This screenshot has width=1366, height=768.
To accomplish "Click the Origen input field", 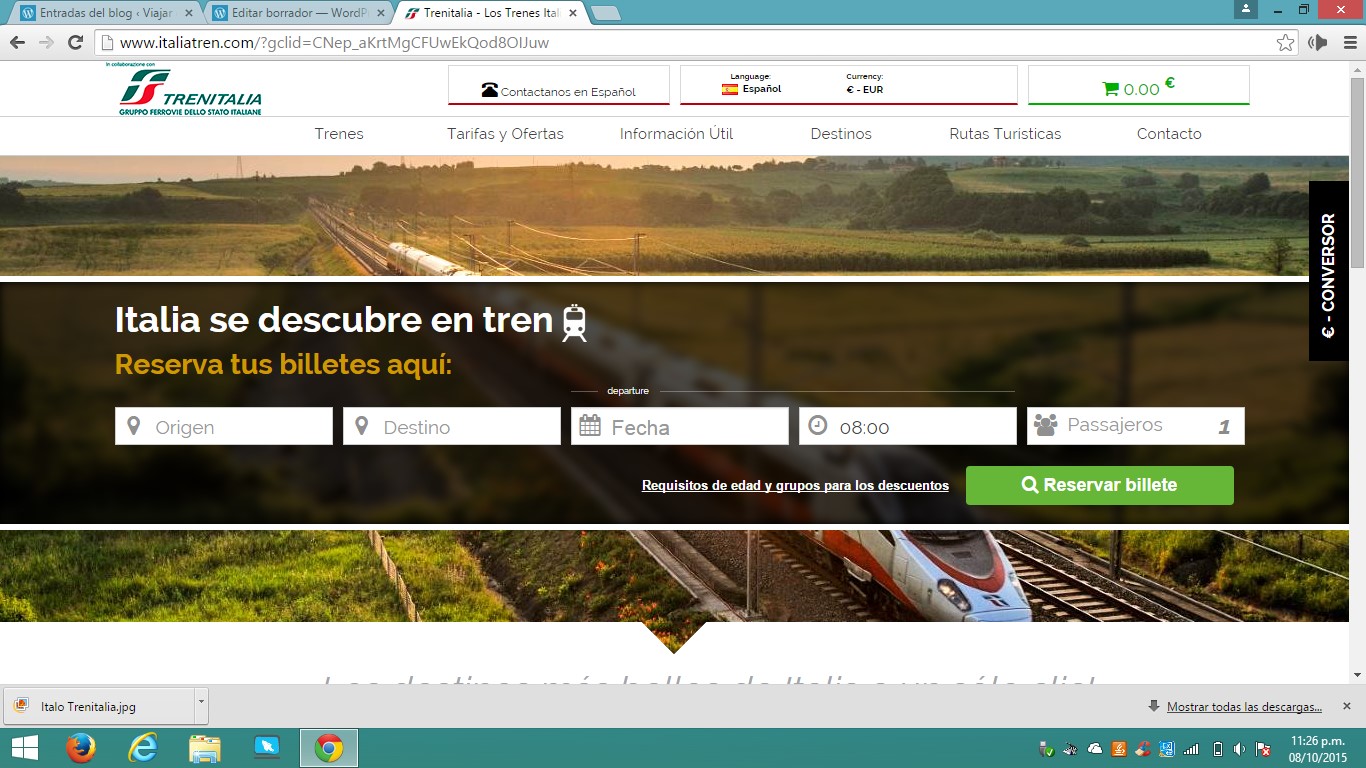I will [224, 427].
